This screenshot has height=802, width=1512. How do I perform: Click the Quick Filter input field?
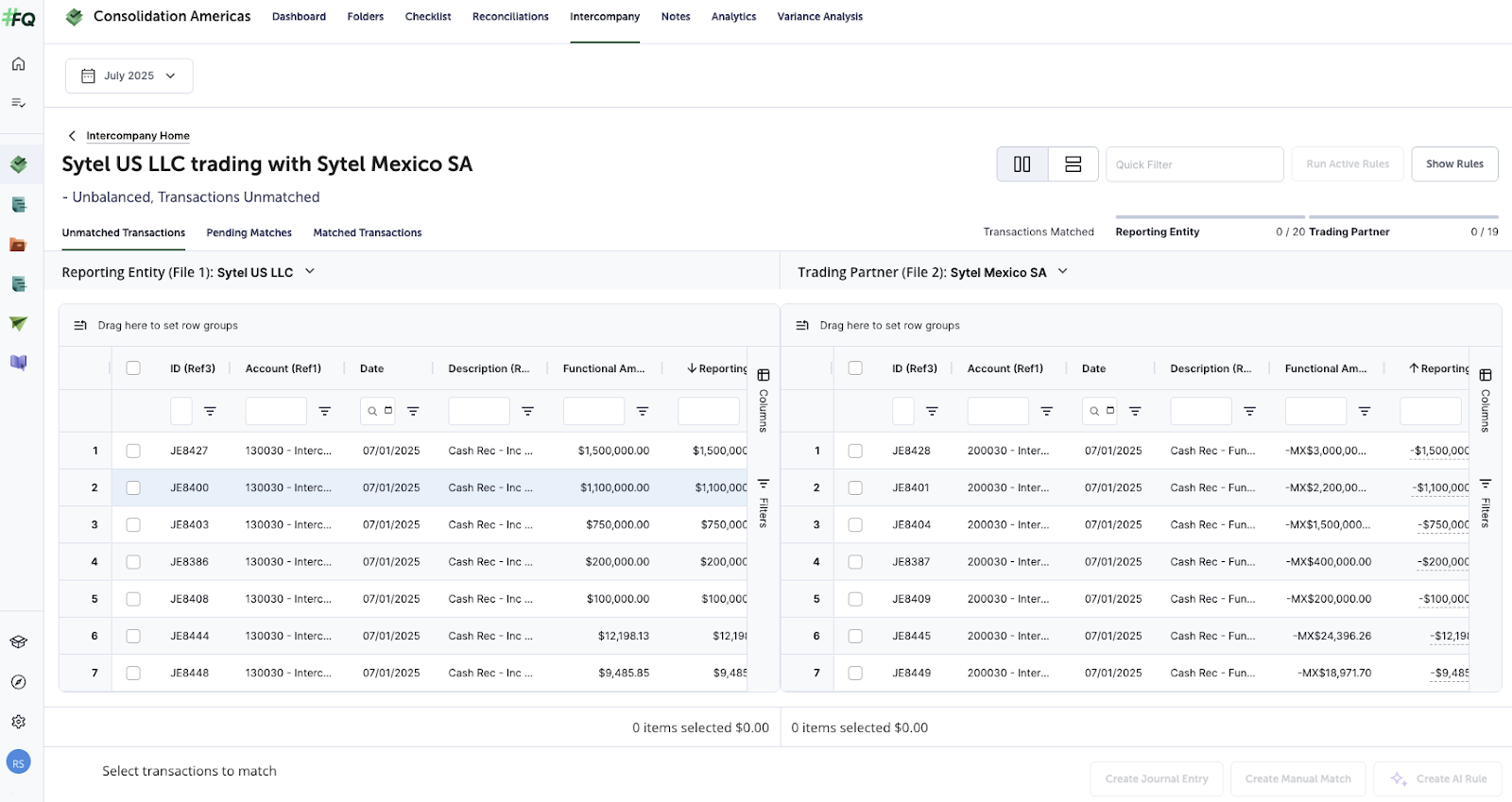coord(1194,164)
